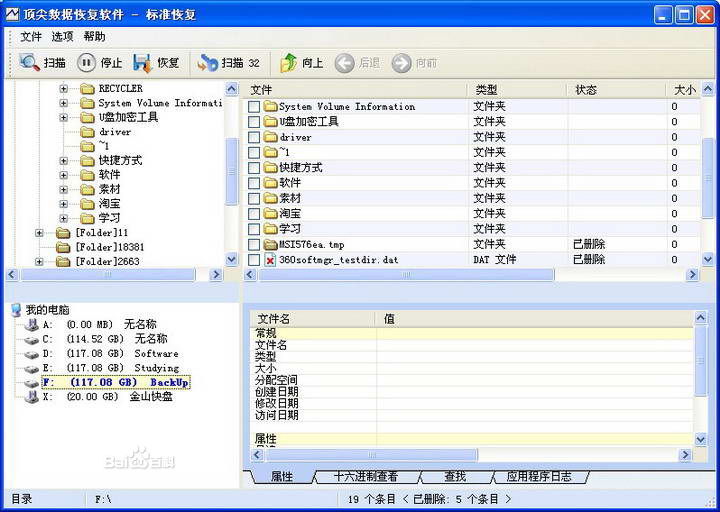Click the deleted 360softmgr_testdir.dat file icon

tap(270, 260)
